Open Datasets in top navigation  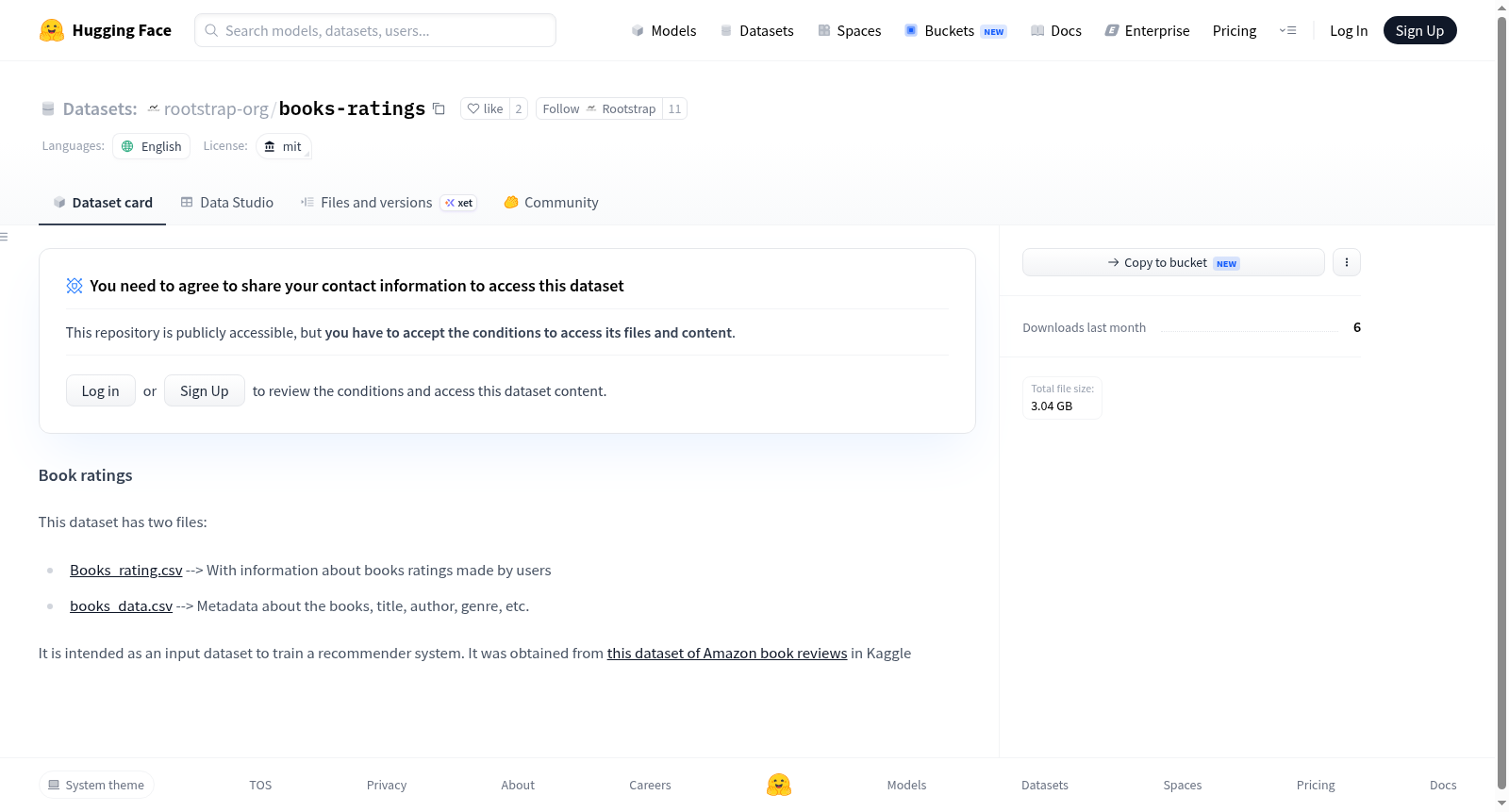coord(756,30)
